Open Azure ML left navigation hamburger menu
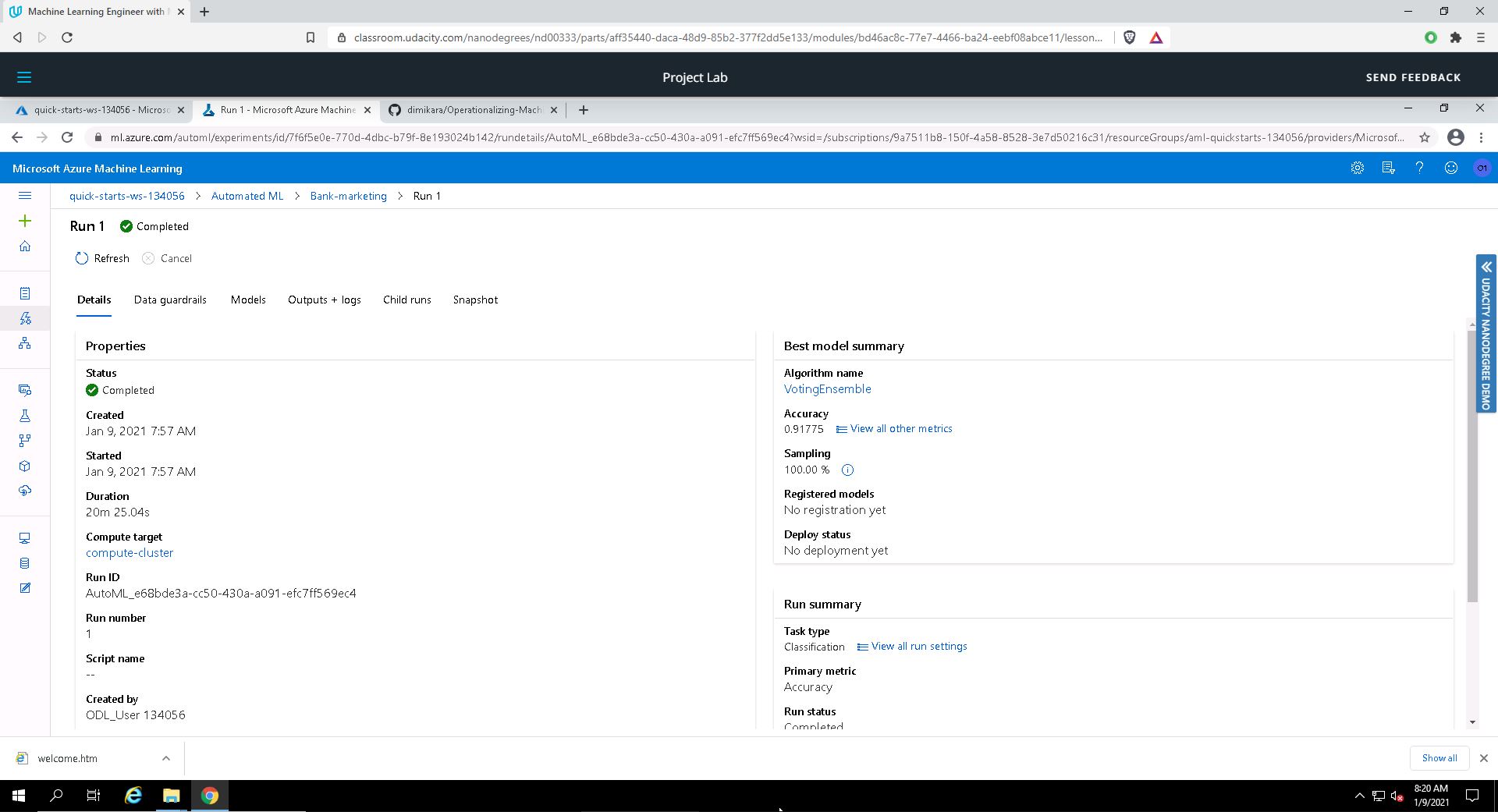1498x812 pixels. pos(25,196)
